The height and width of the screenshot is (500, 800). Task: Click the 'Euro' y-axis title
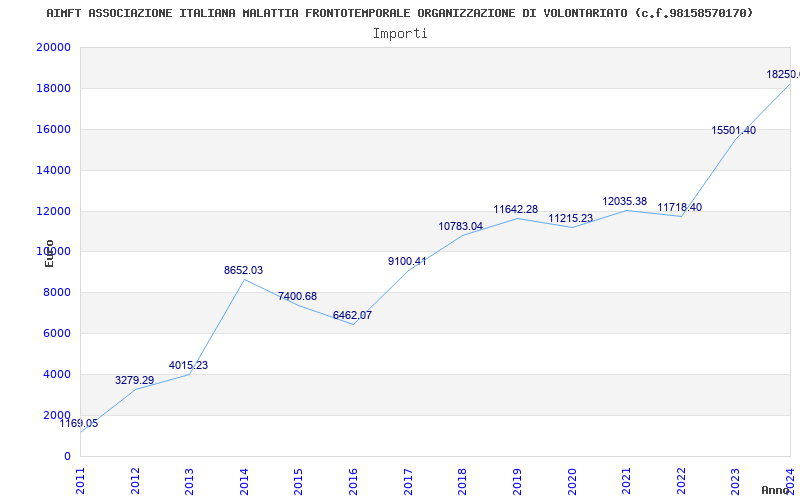(49, 253)
